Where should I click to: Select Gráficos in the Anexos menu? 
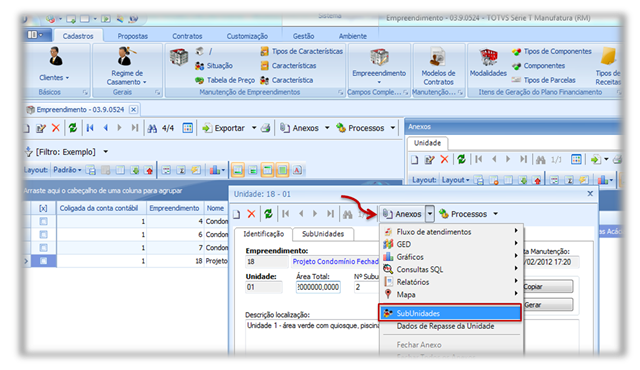tap(450, 257)
